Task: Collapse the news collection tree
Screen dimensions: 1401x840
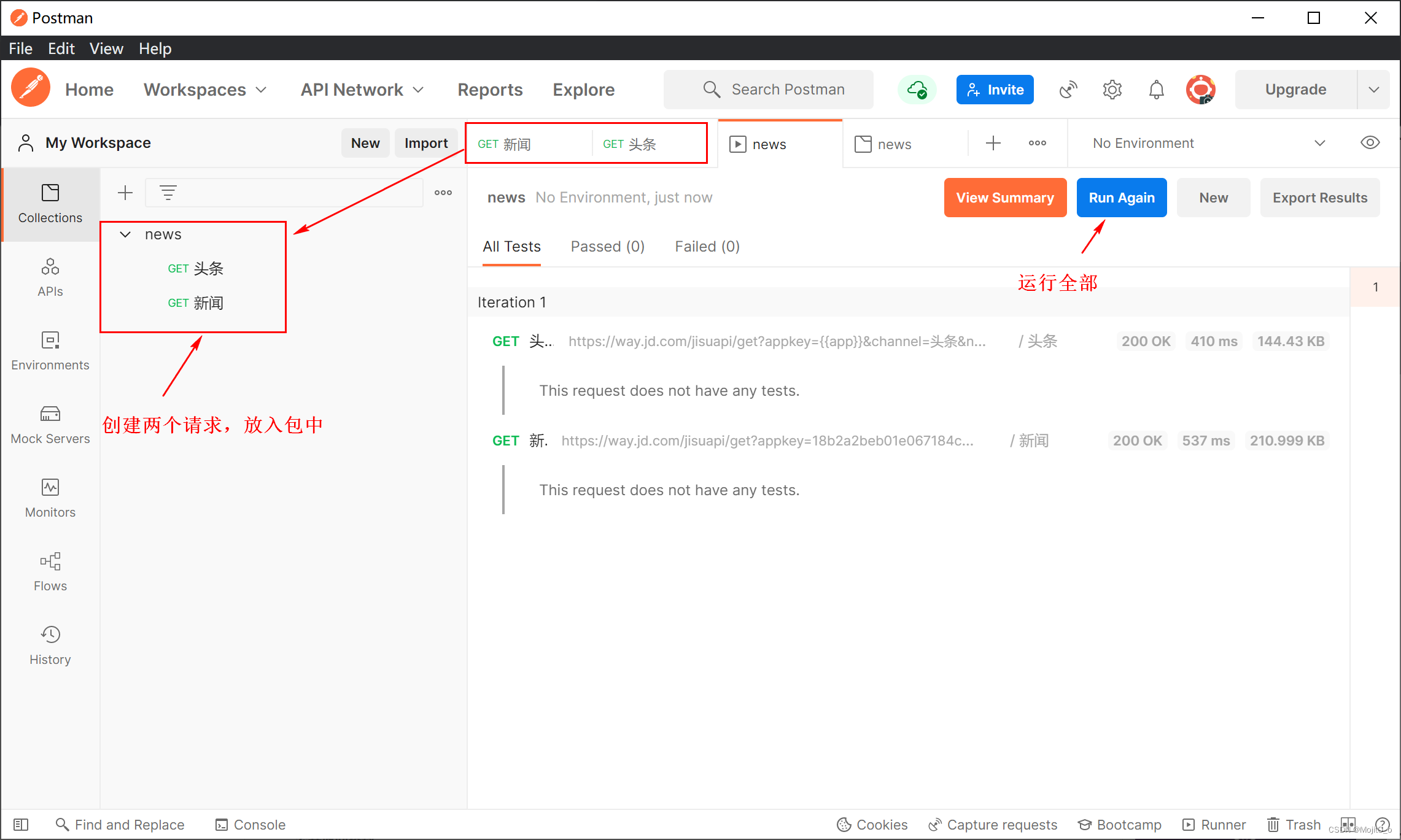Action: pos(125,234)
